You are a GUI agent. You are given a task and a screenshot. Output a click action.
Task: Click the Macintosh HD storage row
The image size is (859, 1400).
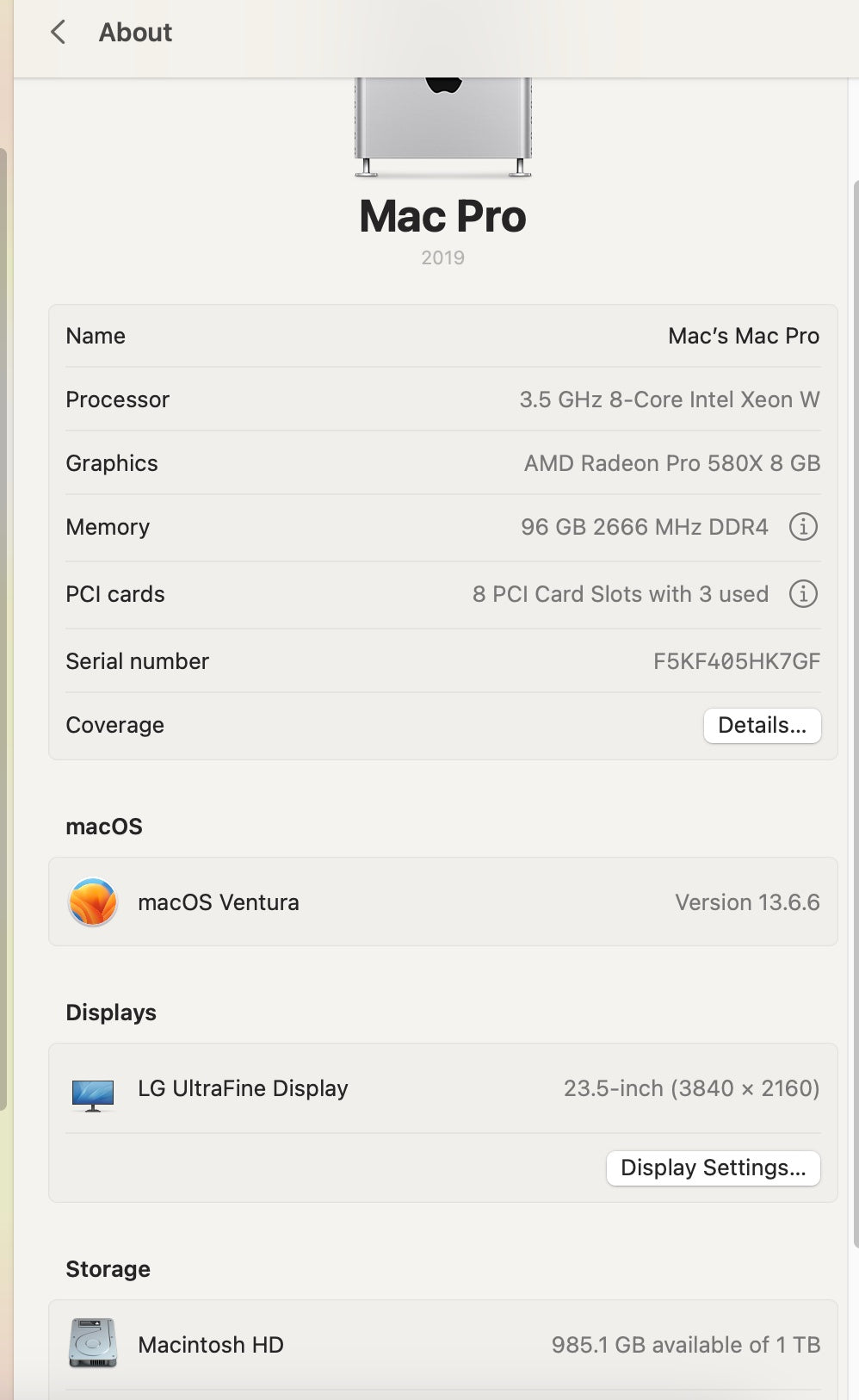click(x=442, y=1345)
